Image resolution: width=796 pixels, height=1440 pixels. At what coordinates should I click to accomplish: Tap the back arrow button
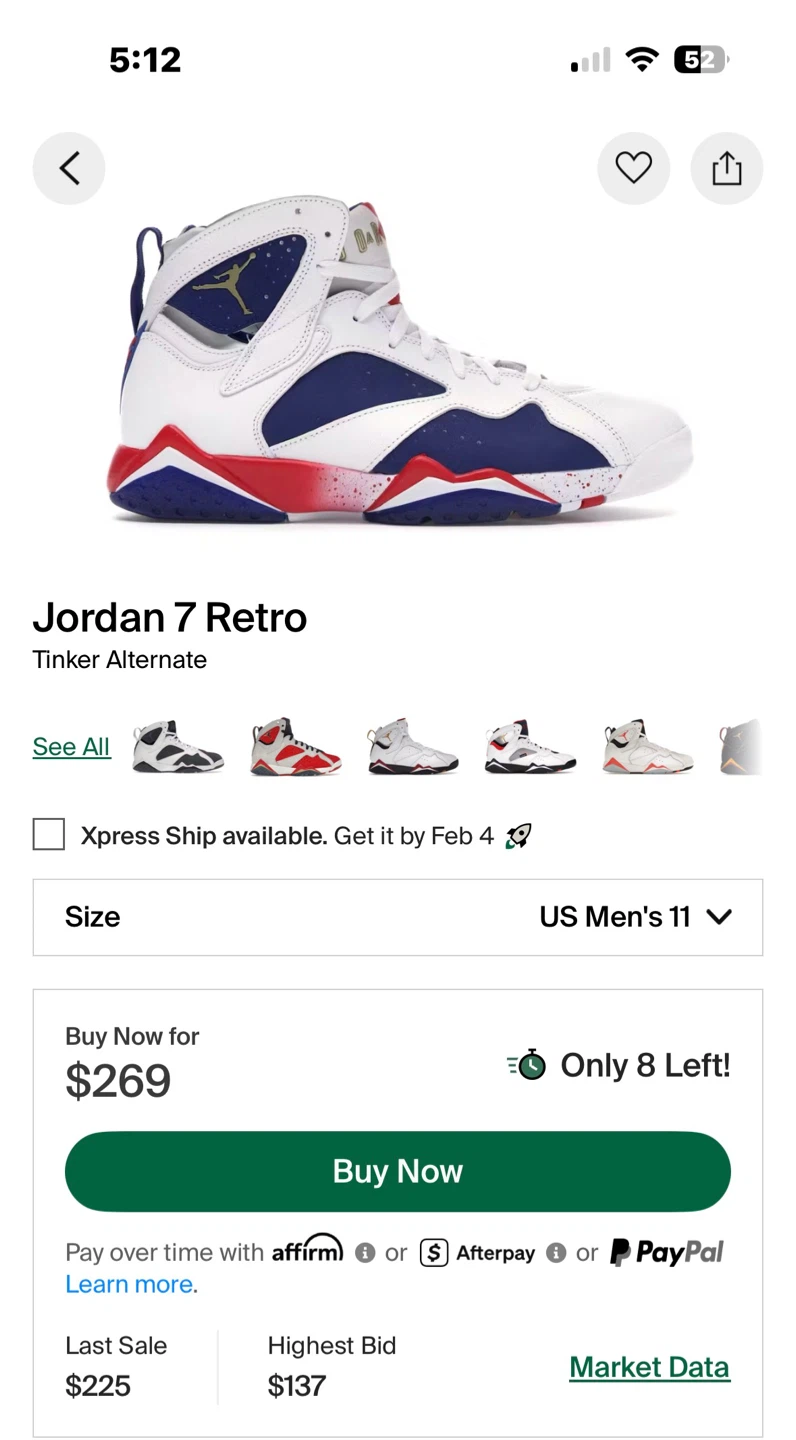tap(69, 168)
